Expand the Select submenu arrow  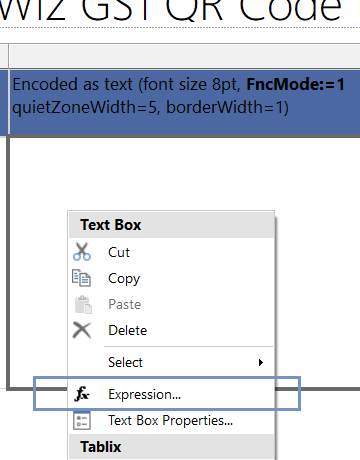[261, 362]
